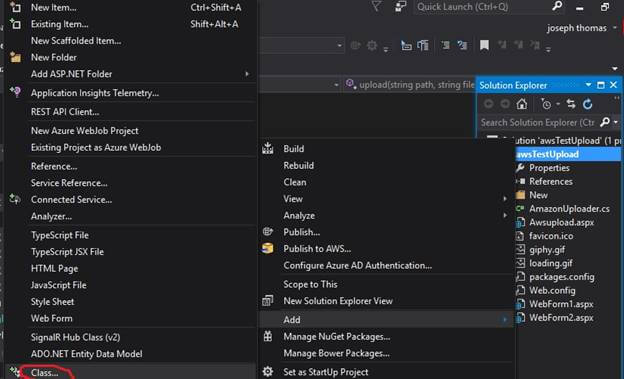Open the toolbar overflow options after bookmark icons

548,49
